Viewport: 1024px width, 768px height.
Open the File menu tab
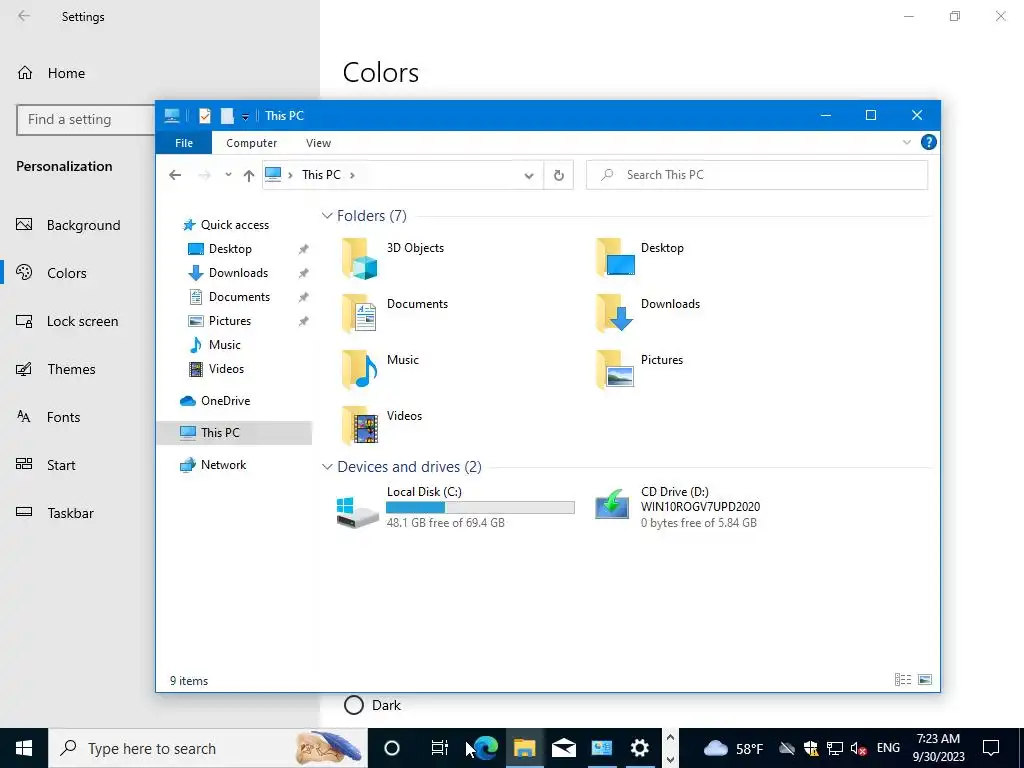[184, 143]
